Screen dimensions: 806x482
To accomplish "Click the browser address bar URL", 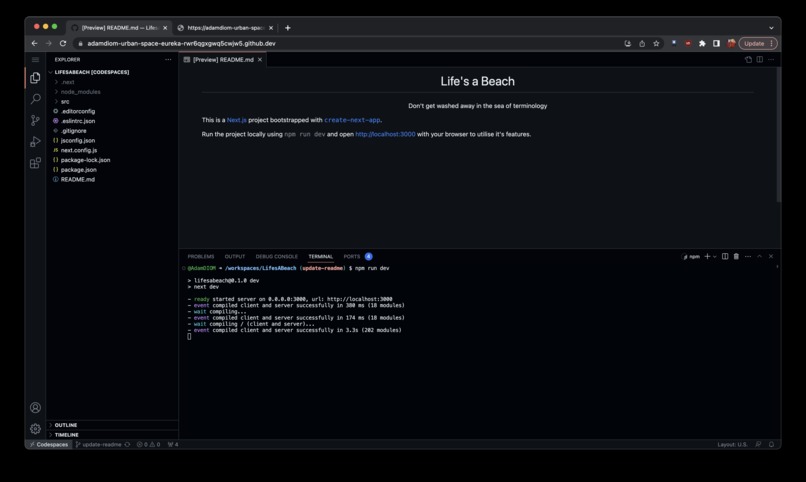I will coord(181,44).
